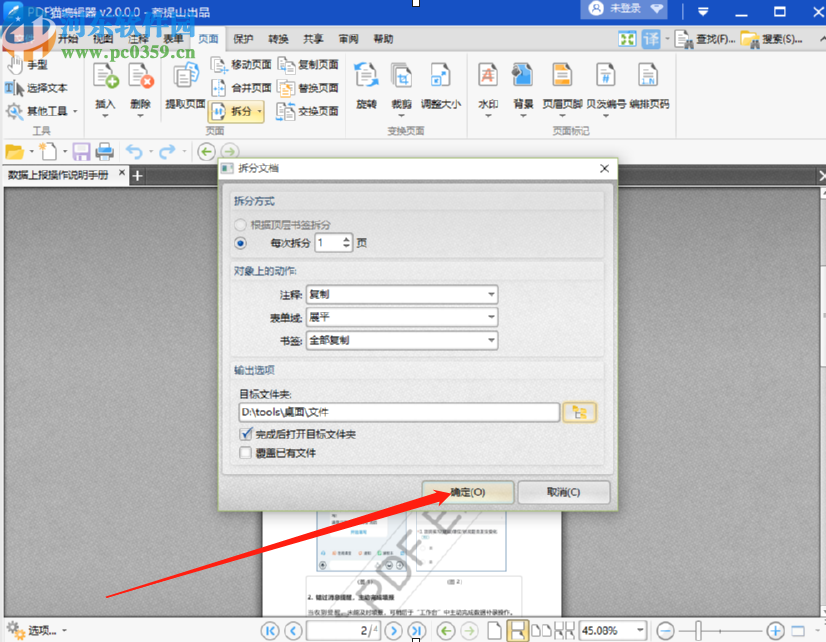Enable overwrite existing files checkbox
This screenshot has height=642, width=826.
[x=245, y=453]
